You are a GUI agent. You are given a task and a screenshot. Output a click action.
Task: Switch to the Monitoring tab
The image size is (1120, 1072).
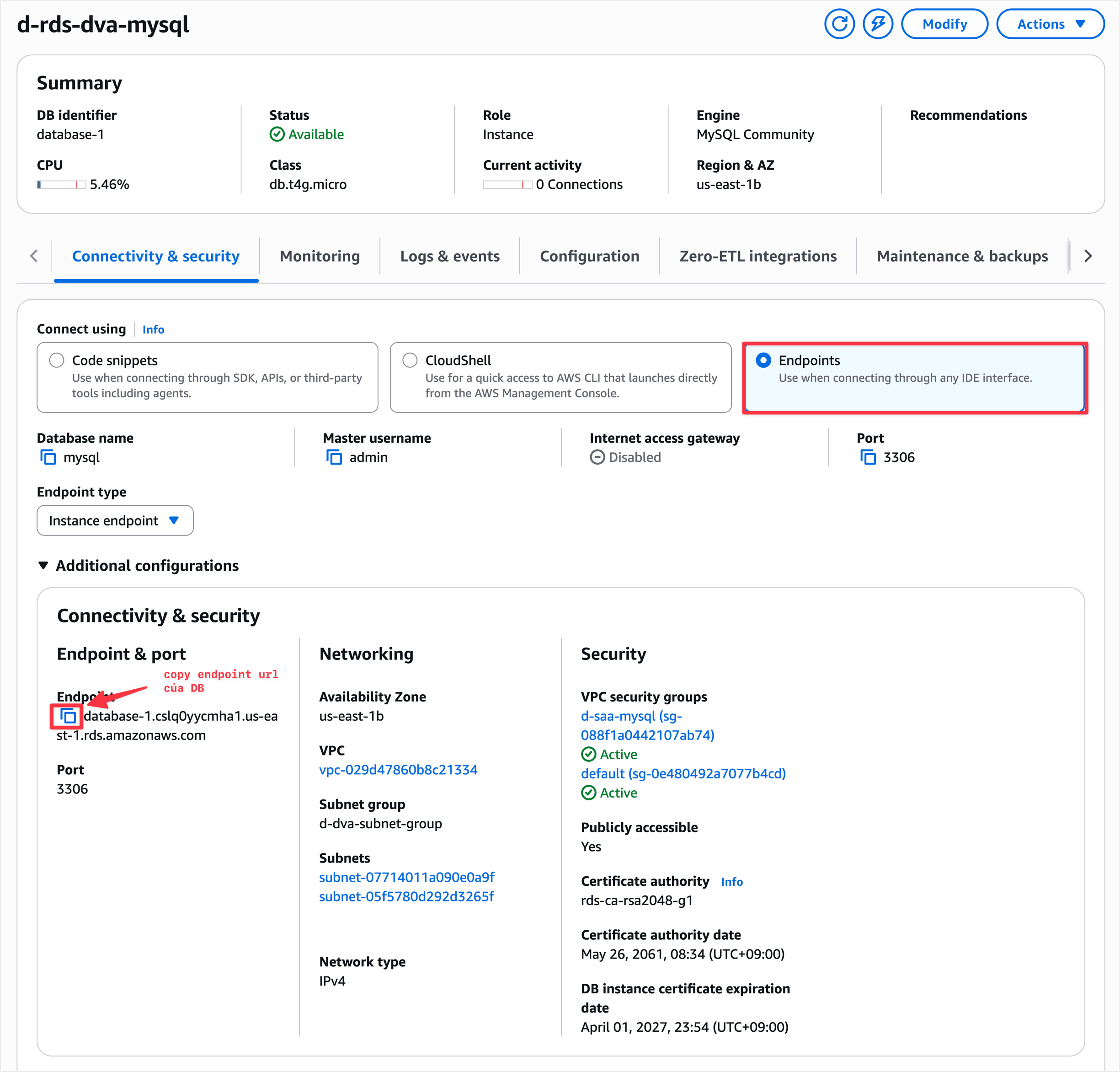pos(319,256)
